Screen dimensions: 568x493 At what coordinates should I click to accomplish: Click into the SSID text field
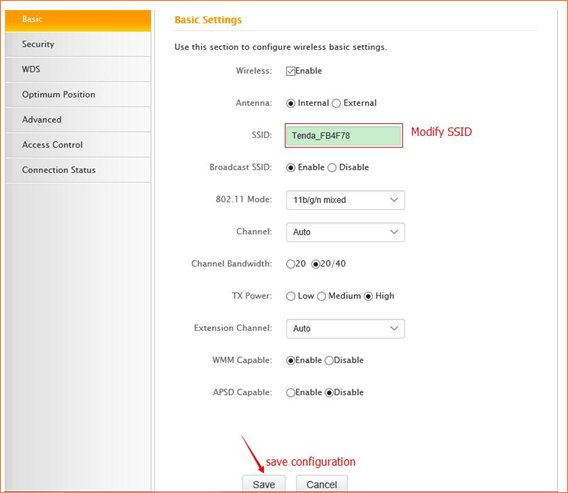pos(343,135)
